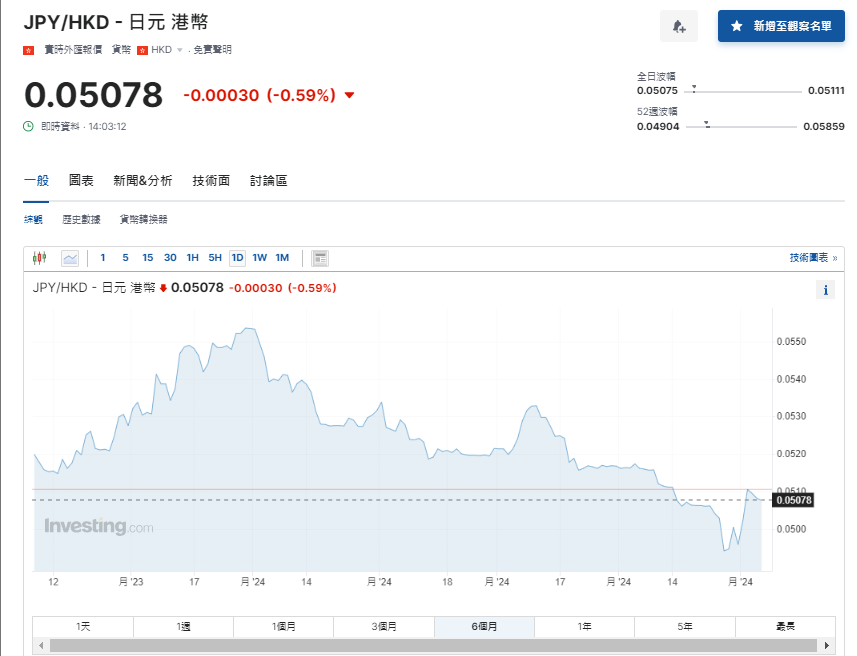The image size is (857, 656).
Task: Select the 1D timeframe
Action: [237, 257]
